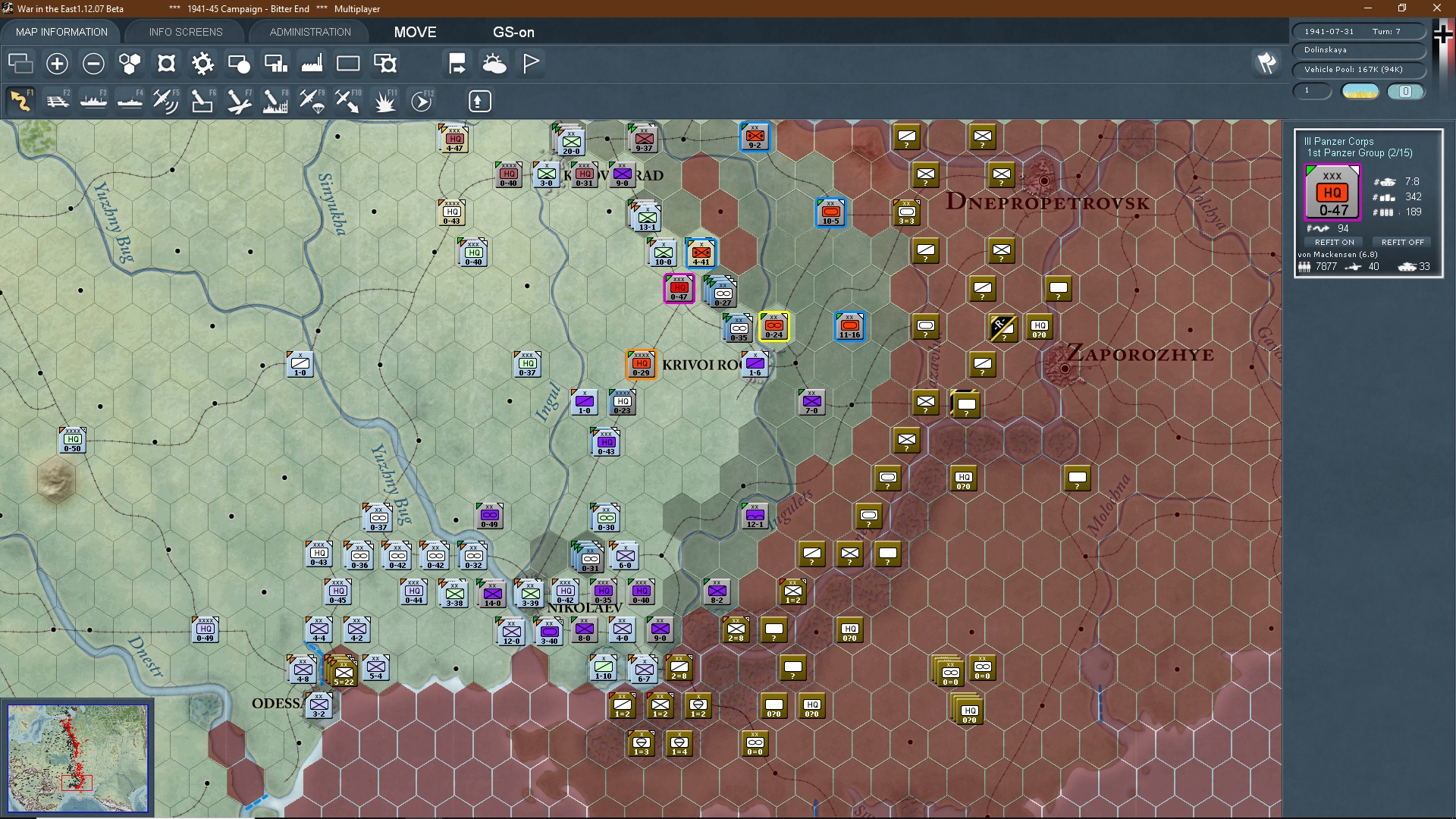Click 1st Panzer Group headquarters link
The height and width of the screenshot is (819, 1456).
point(1346,153)
